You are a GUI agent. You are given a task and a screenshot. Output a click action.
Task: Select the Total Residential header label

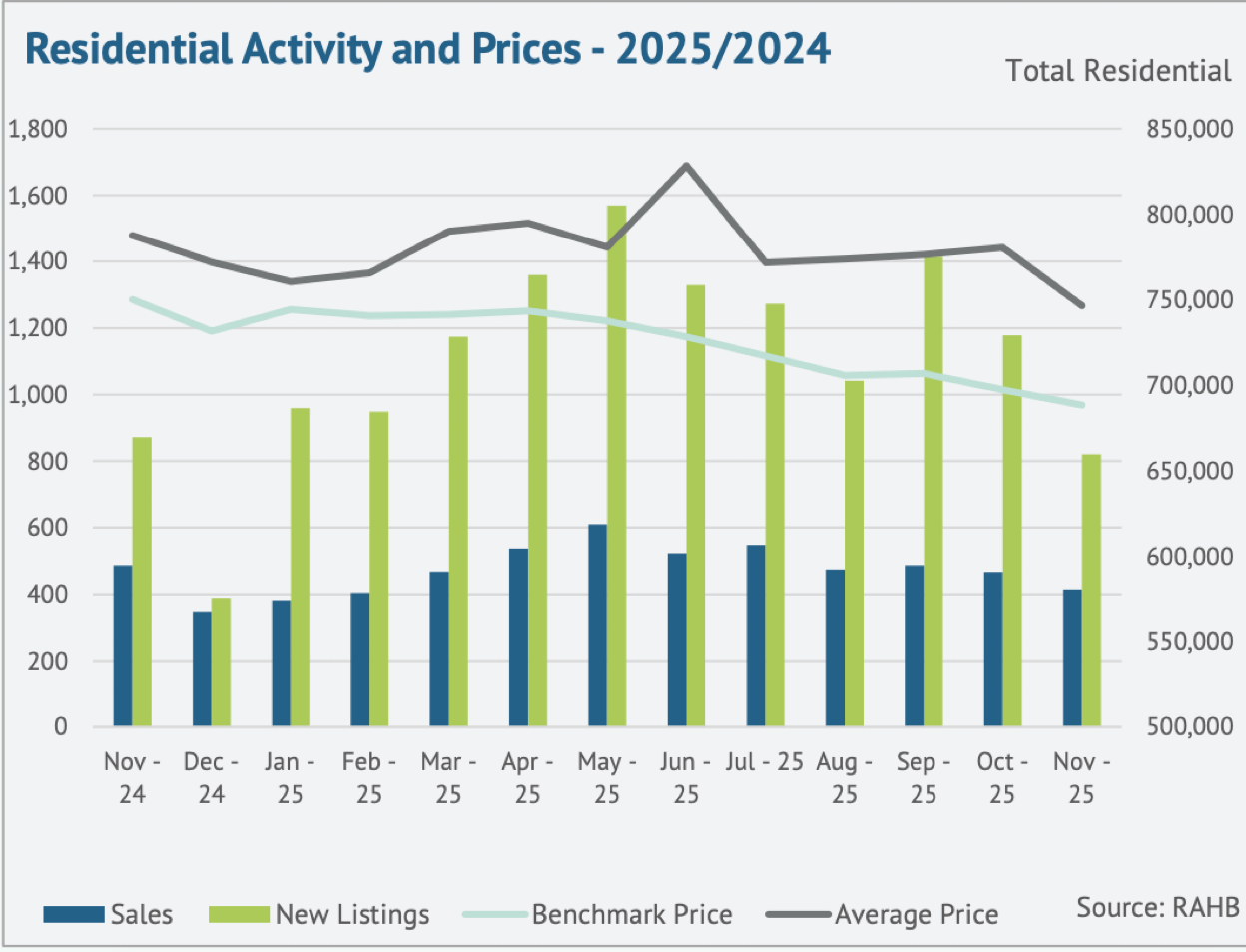tap(1120, 71)
